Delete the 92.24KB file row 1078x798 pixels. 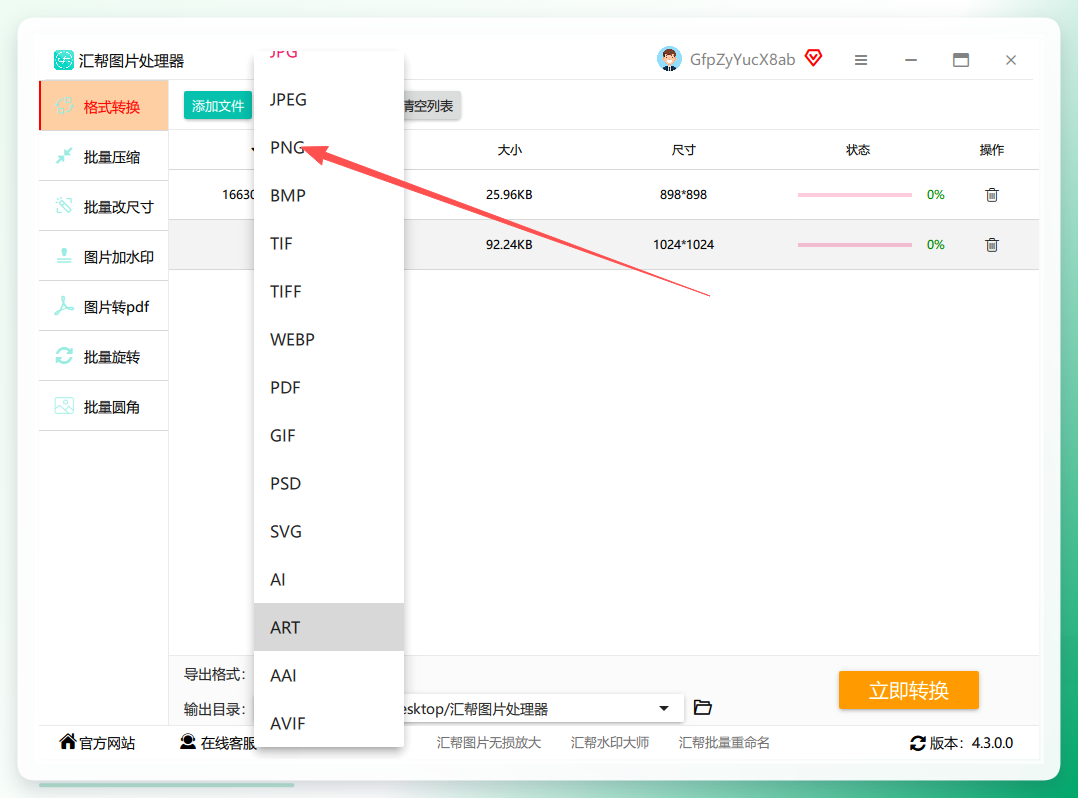(x=991, y=245)
